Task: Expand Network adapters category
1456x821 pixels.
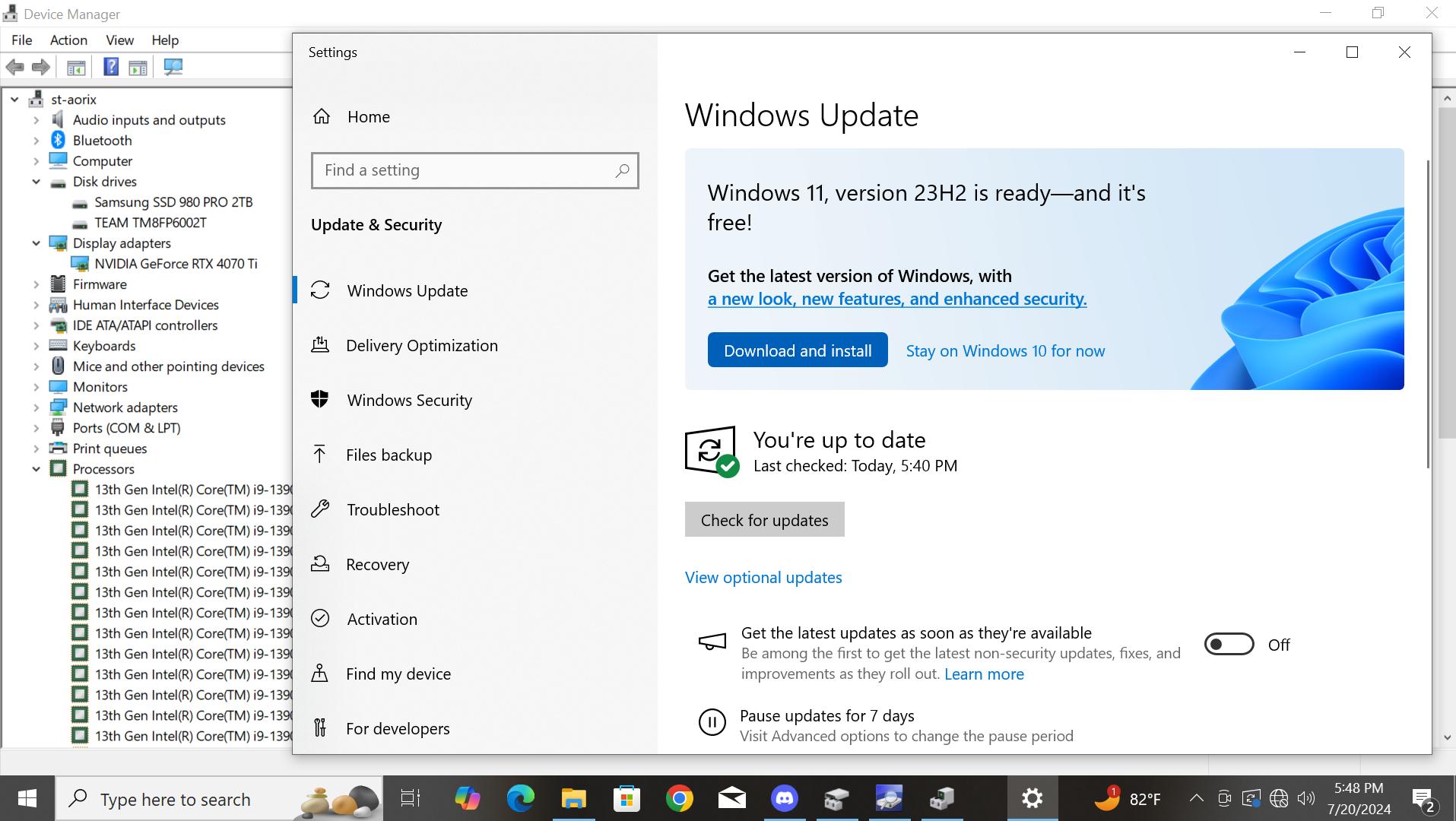Action: [36, 407]
